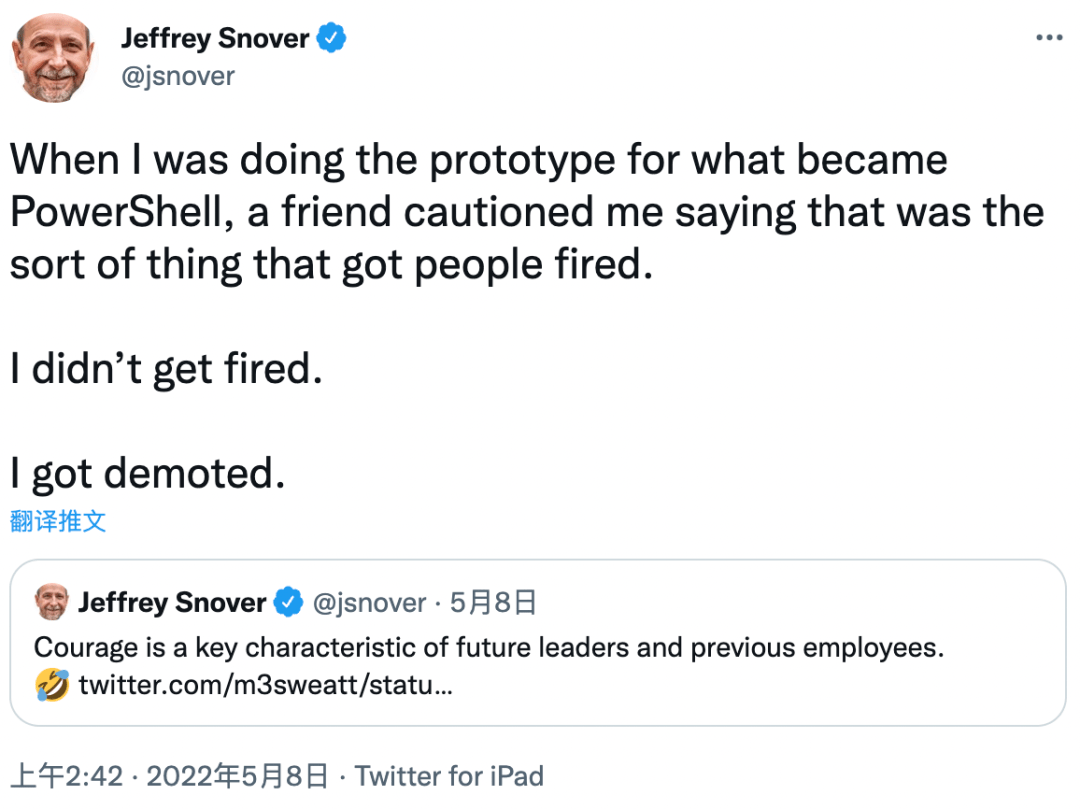Viewport: 1080px width, 809px height.
Task: Click the "I didn't get fired." line
Action: (167, 369)
